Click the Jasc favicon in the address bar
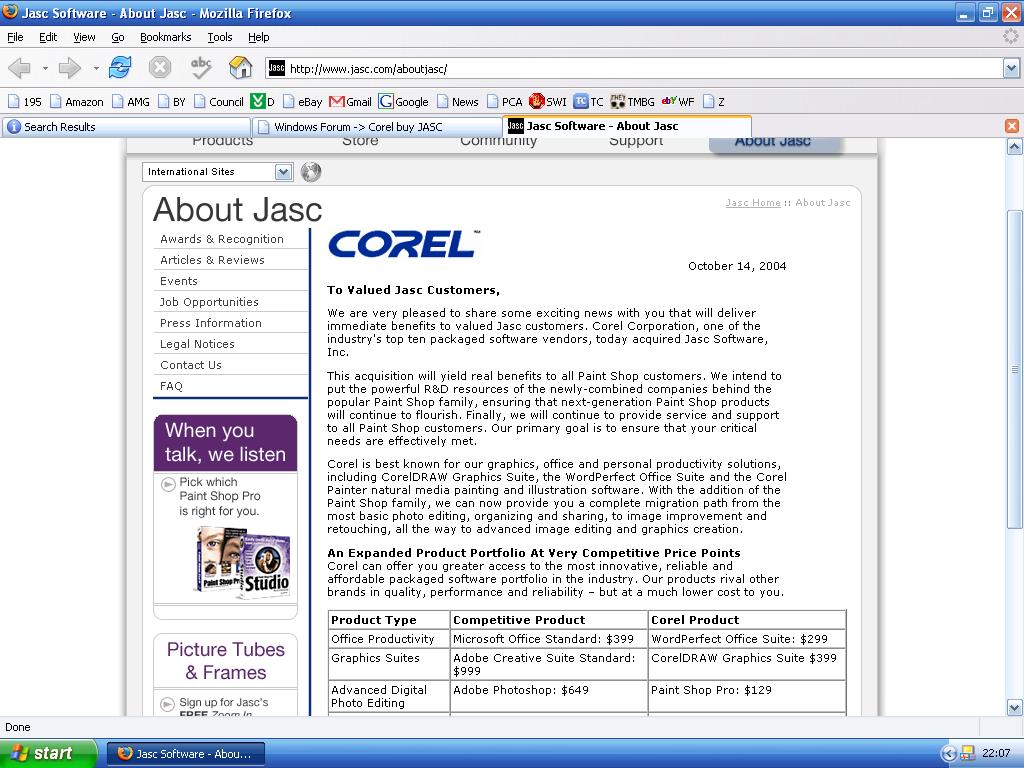This screenshot has height=768, width=1024. [277, 68]
